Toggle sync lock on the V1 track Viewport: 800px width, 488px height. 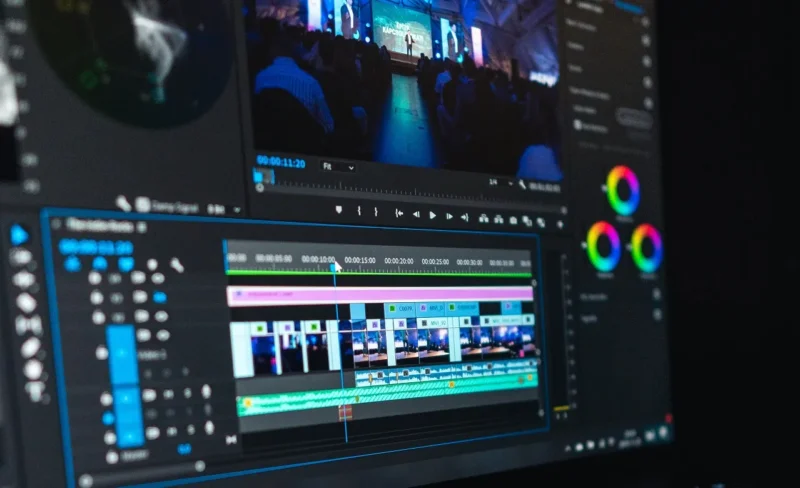144,335
